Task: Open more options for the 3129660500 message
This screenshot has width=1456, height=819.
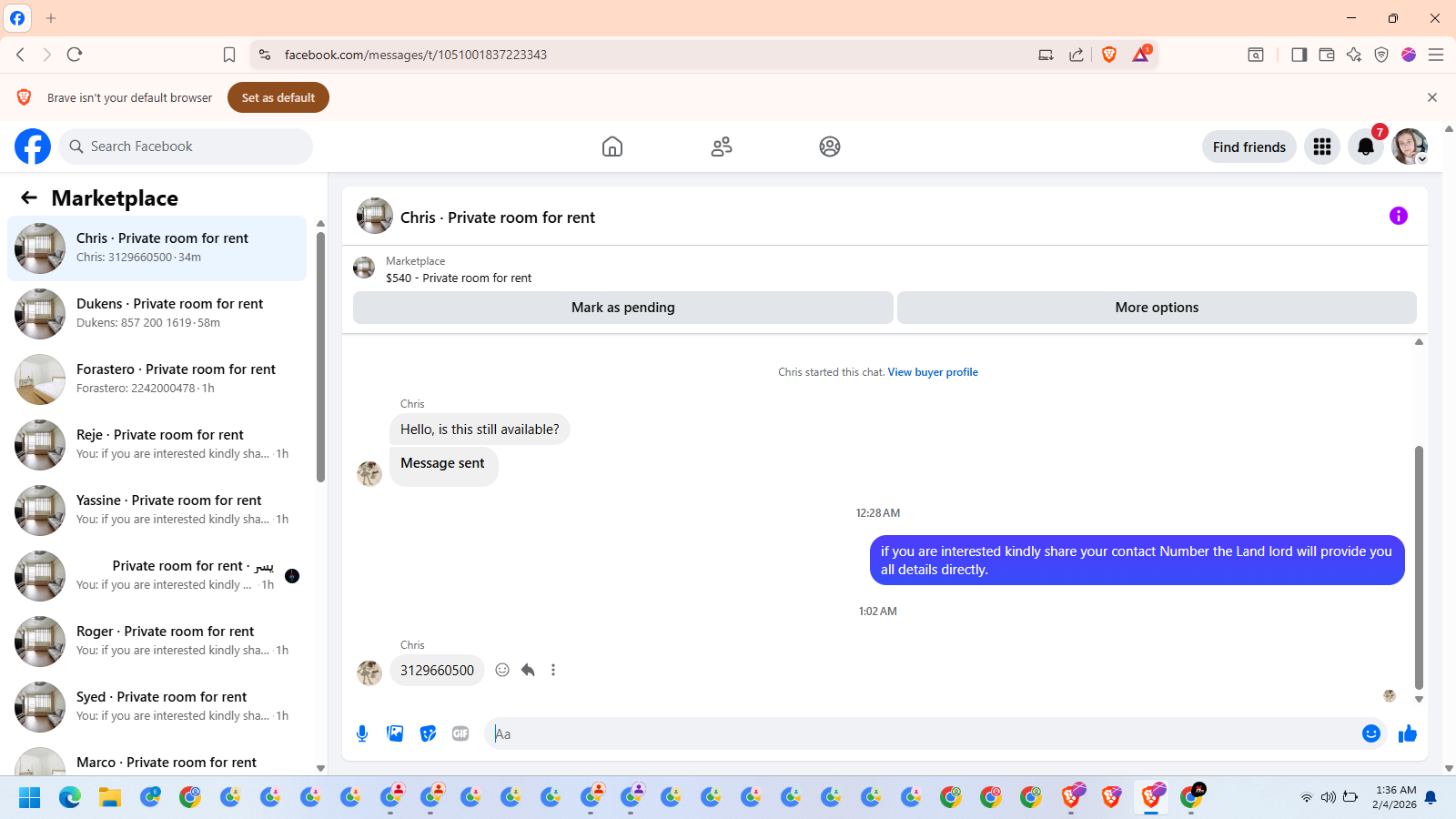Action: pos(553,670)
